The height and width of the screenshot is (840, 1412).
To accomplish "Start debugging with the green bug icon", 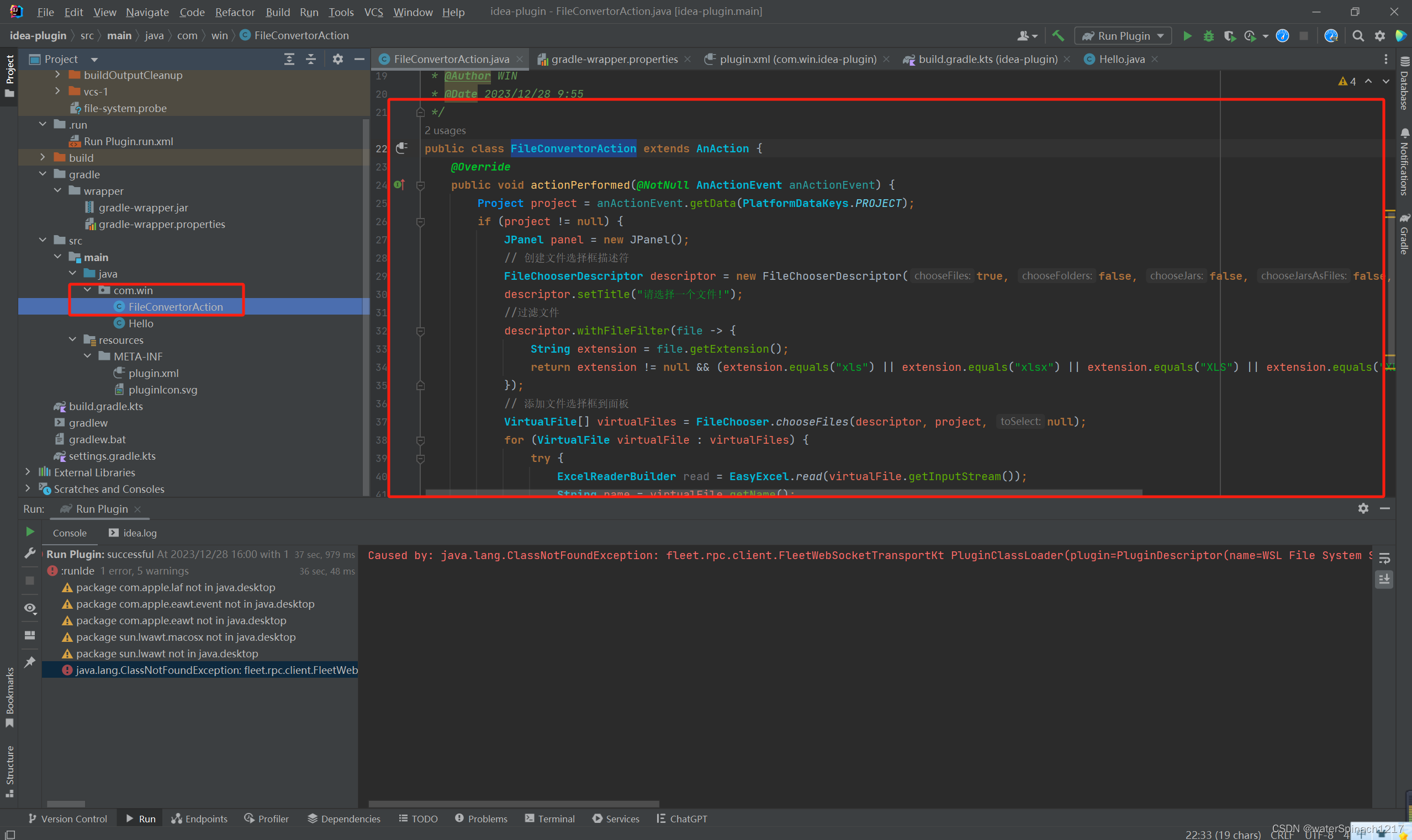I will click(1208, 36).
